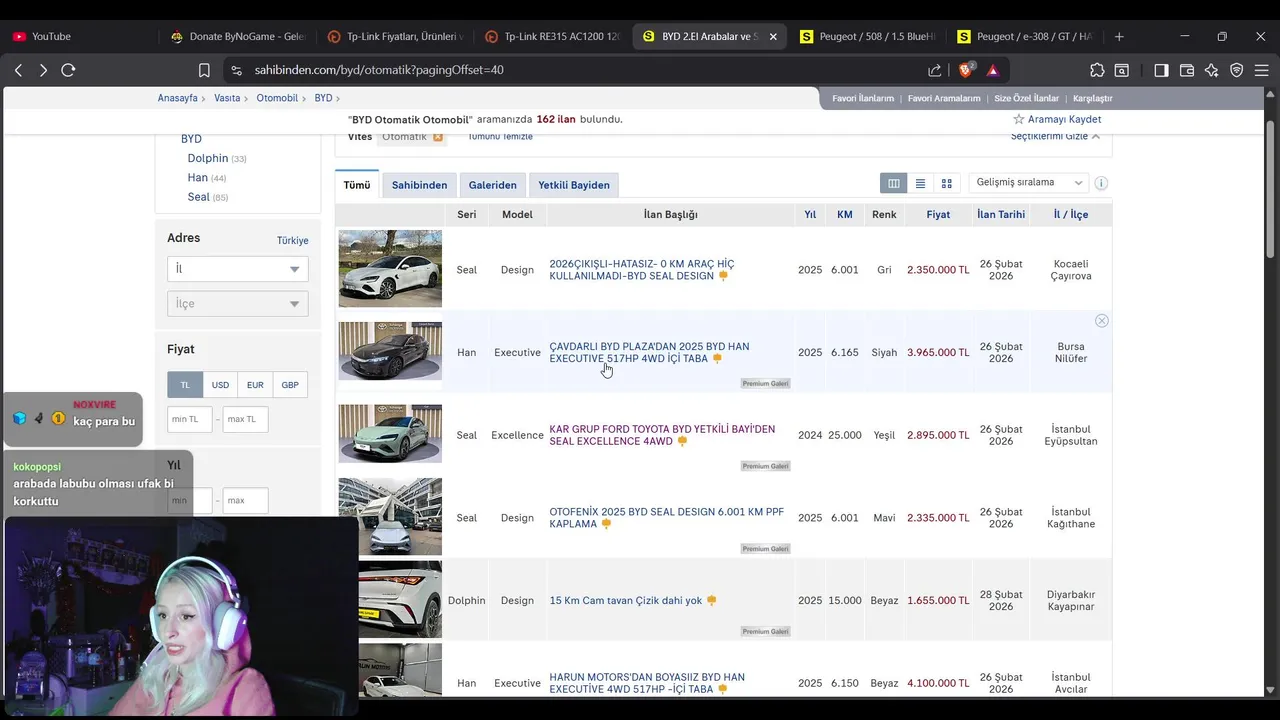This screenshot has width=1280, height=720.
Task: Switch to the YouTube browser tab
Action: pos(78,36)
